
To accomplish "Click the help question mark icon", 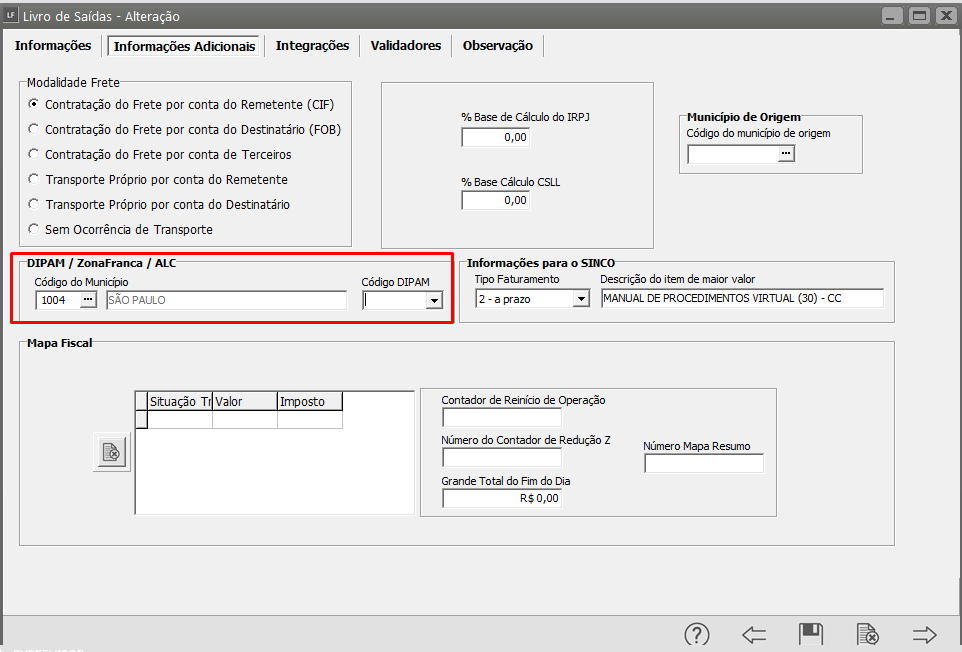I will click(x=696, y=634).
